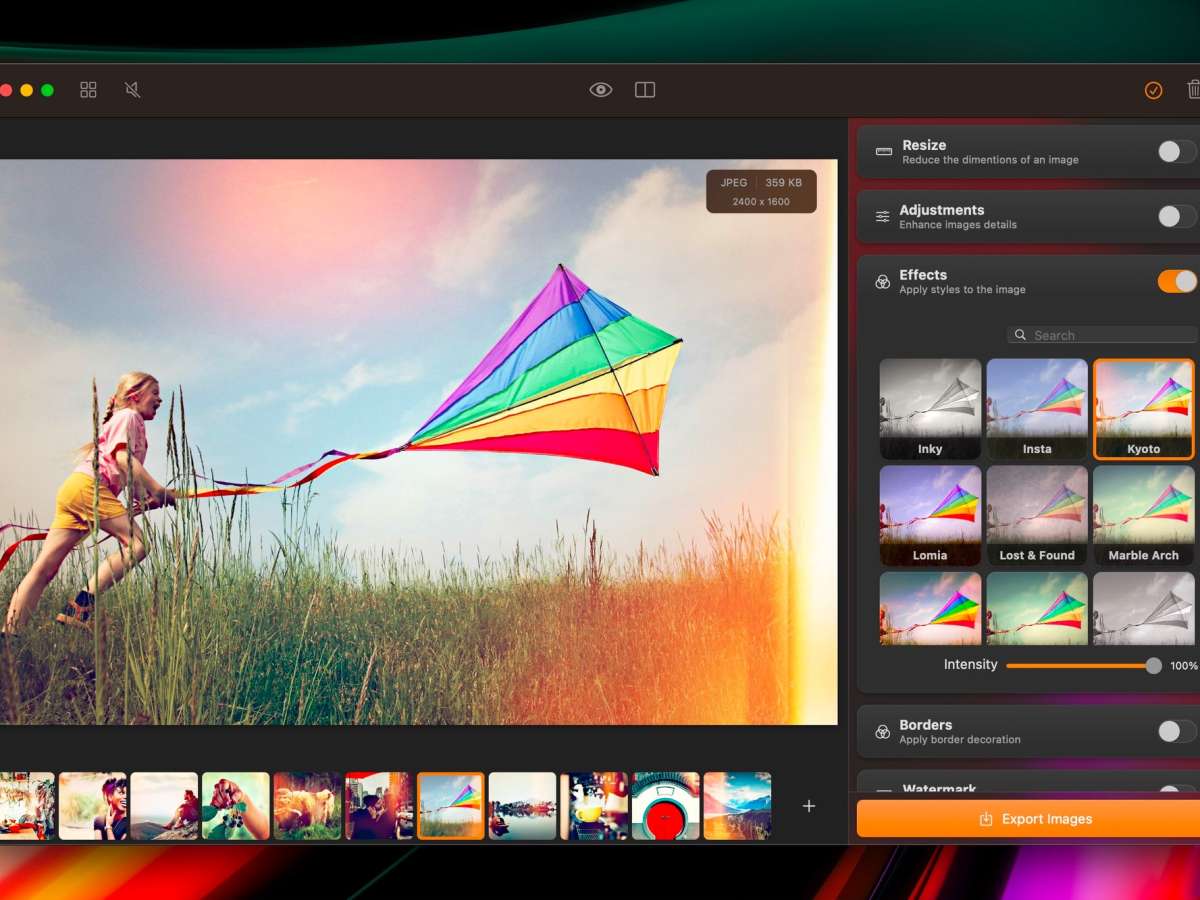Apply the Lomia effect preset
Screen dimensions: 1200x900
point(930,515)
